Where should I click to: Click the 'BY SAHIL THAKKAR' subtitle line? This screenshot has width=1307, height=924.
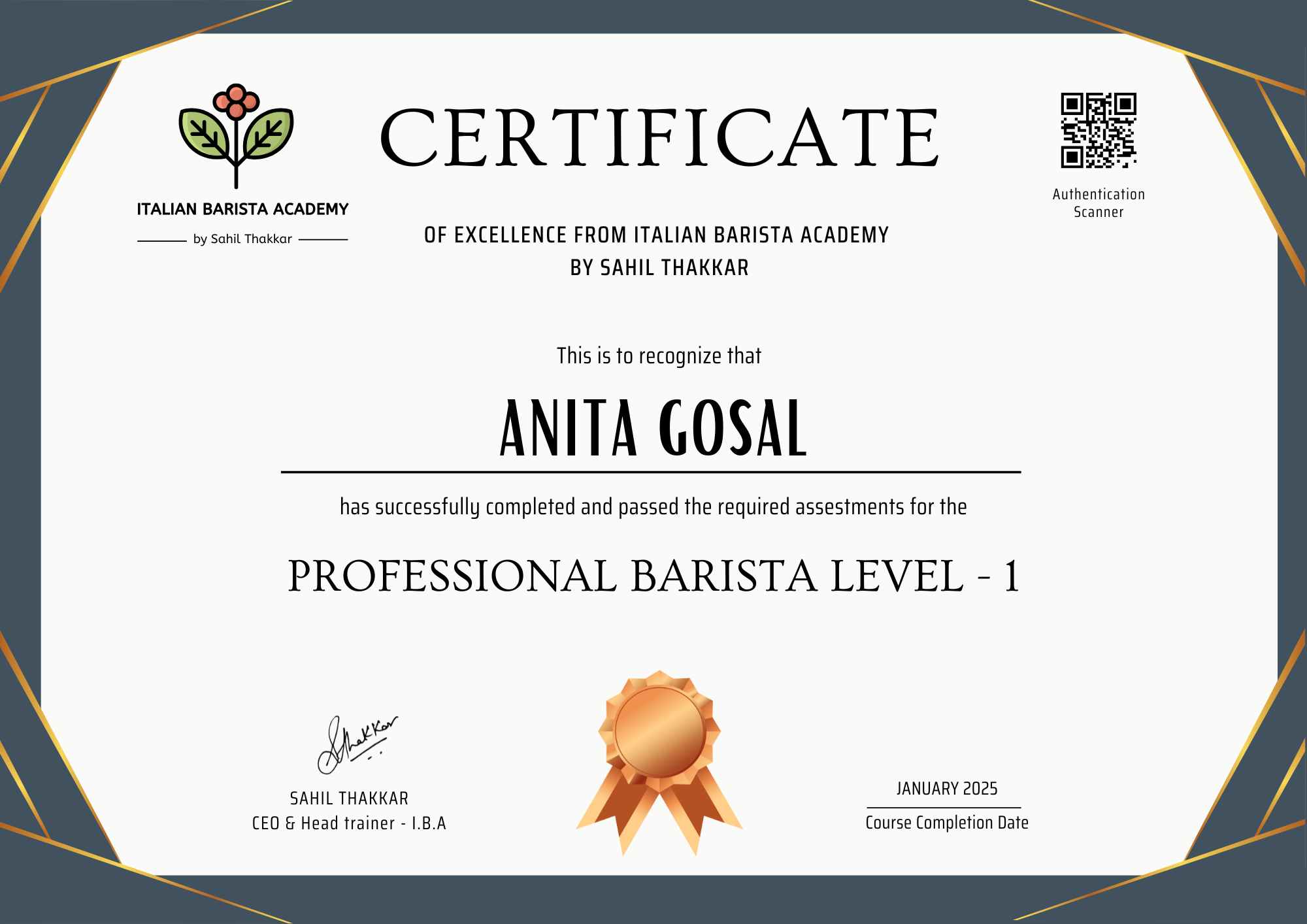point(659,268)
